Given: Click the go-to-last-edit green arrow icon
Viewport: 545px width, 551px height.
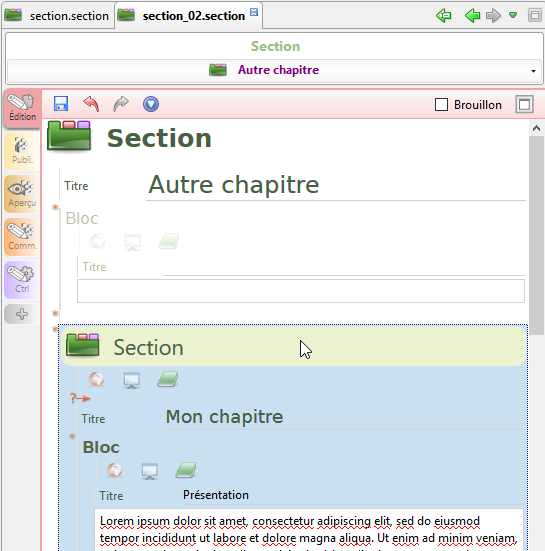Looking at the screenshot, I should (x=444, y=16).
